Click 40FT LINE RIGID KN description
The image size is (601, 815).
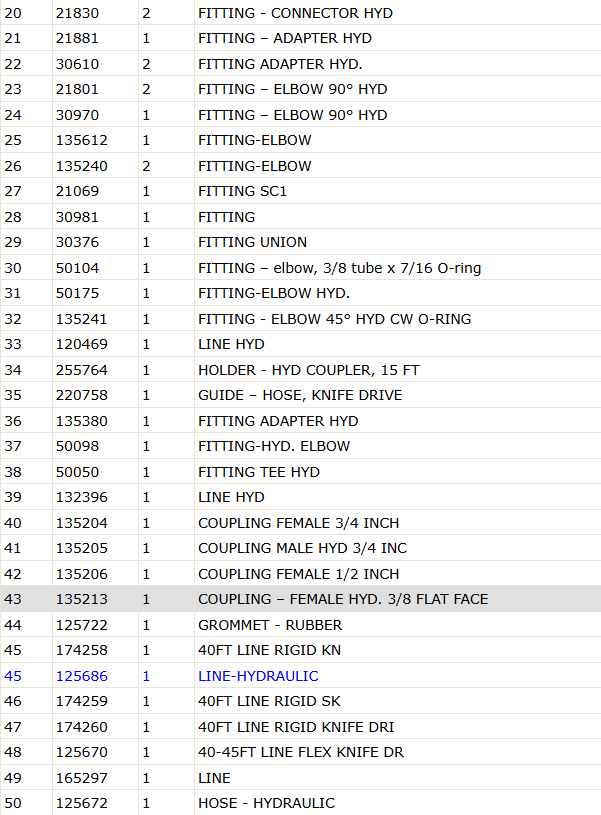click(x=269, y=650)
